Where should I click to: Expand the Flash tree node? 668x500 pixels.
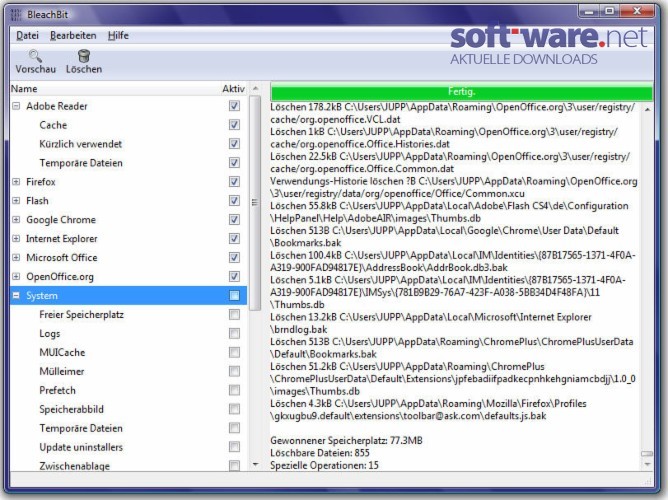coord(16,201)
